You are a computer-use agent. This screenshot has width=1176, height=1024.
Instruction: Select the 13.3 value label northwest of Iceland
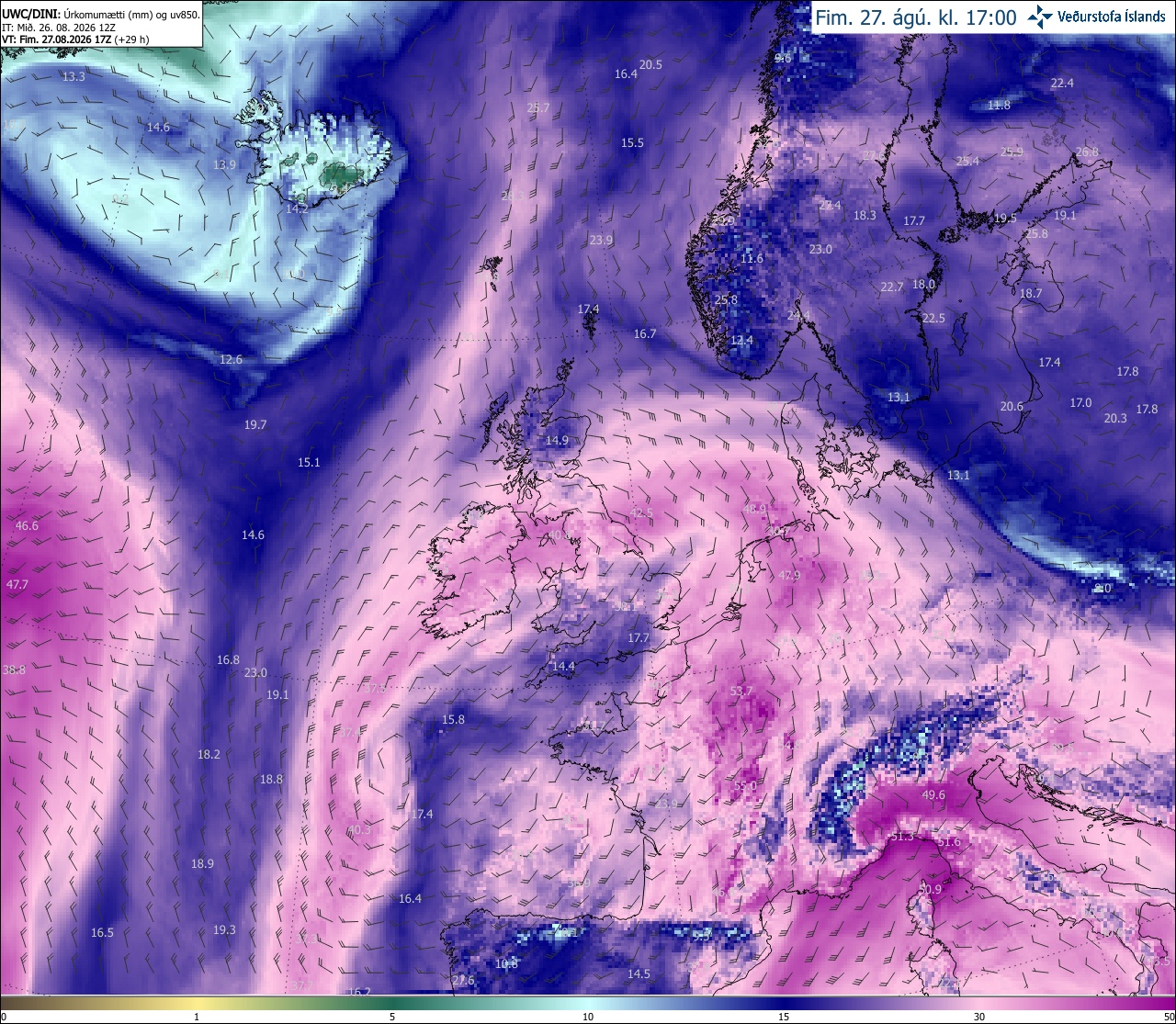pos(73,76)
